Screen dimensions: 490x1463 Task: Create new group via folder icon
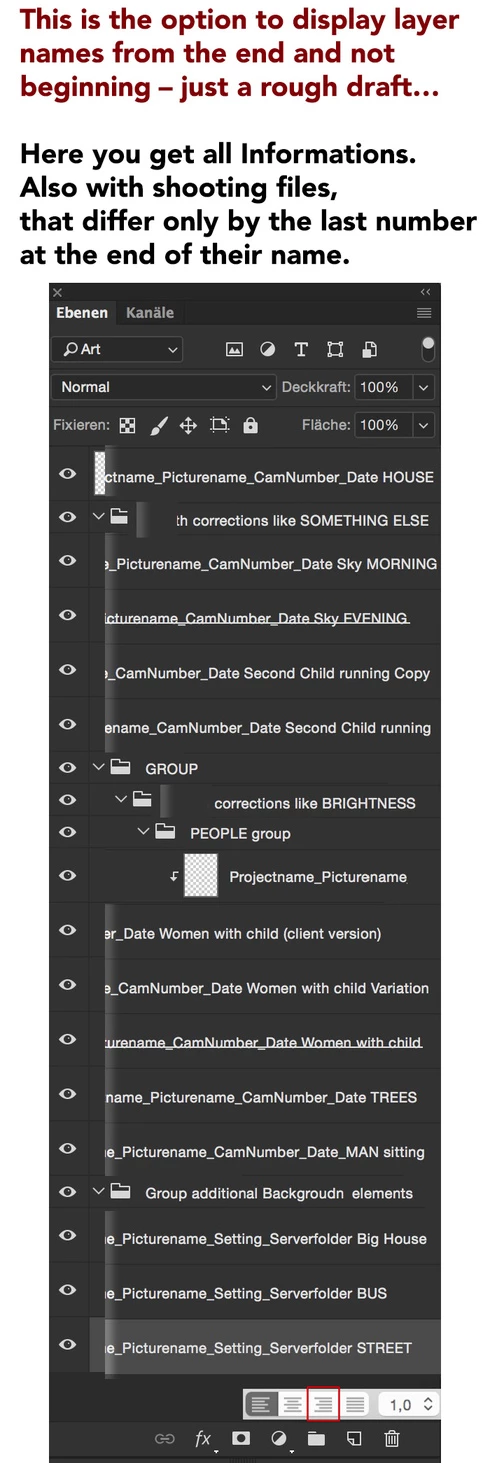(316, 1439)
